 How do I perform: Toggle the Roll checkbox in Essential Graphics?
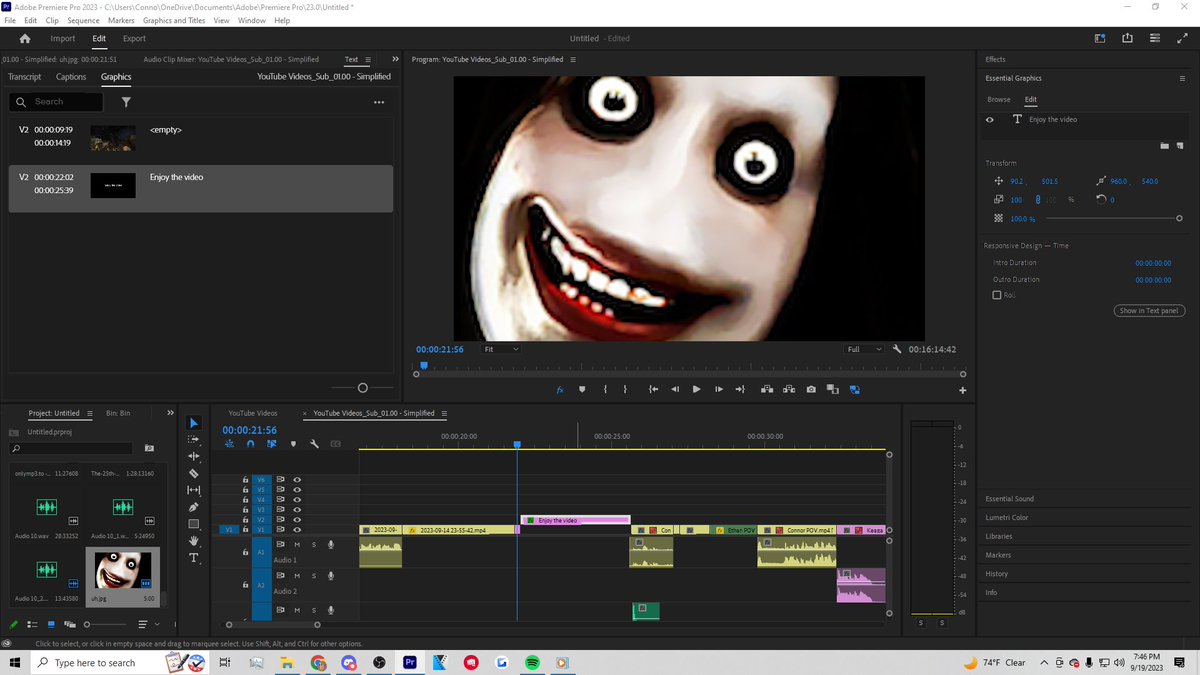pyautogui.click(x=997, y=296)
